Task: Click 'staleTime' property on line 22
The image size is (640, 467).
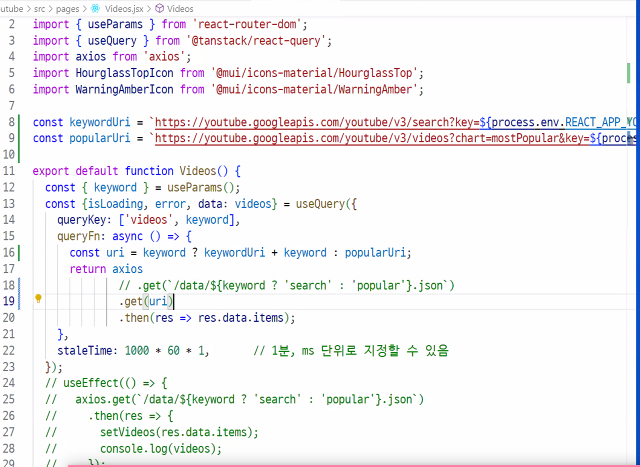Action: tap(84, 351)
